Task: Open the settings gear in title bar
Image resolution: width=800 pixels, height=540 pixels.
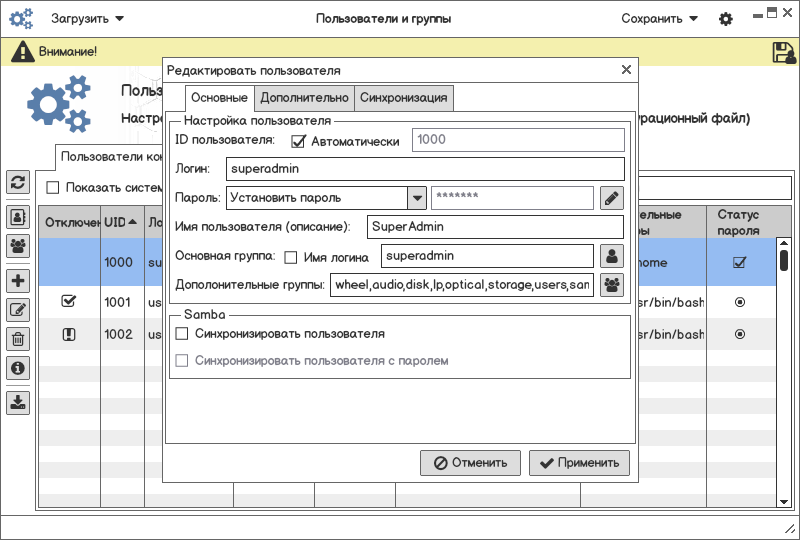Action: [726, 19]
